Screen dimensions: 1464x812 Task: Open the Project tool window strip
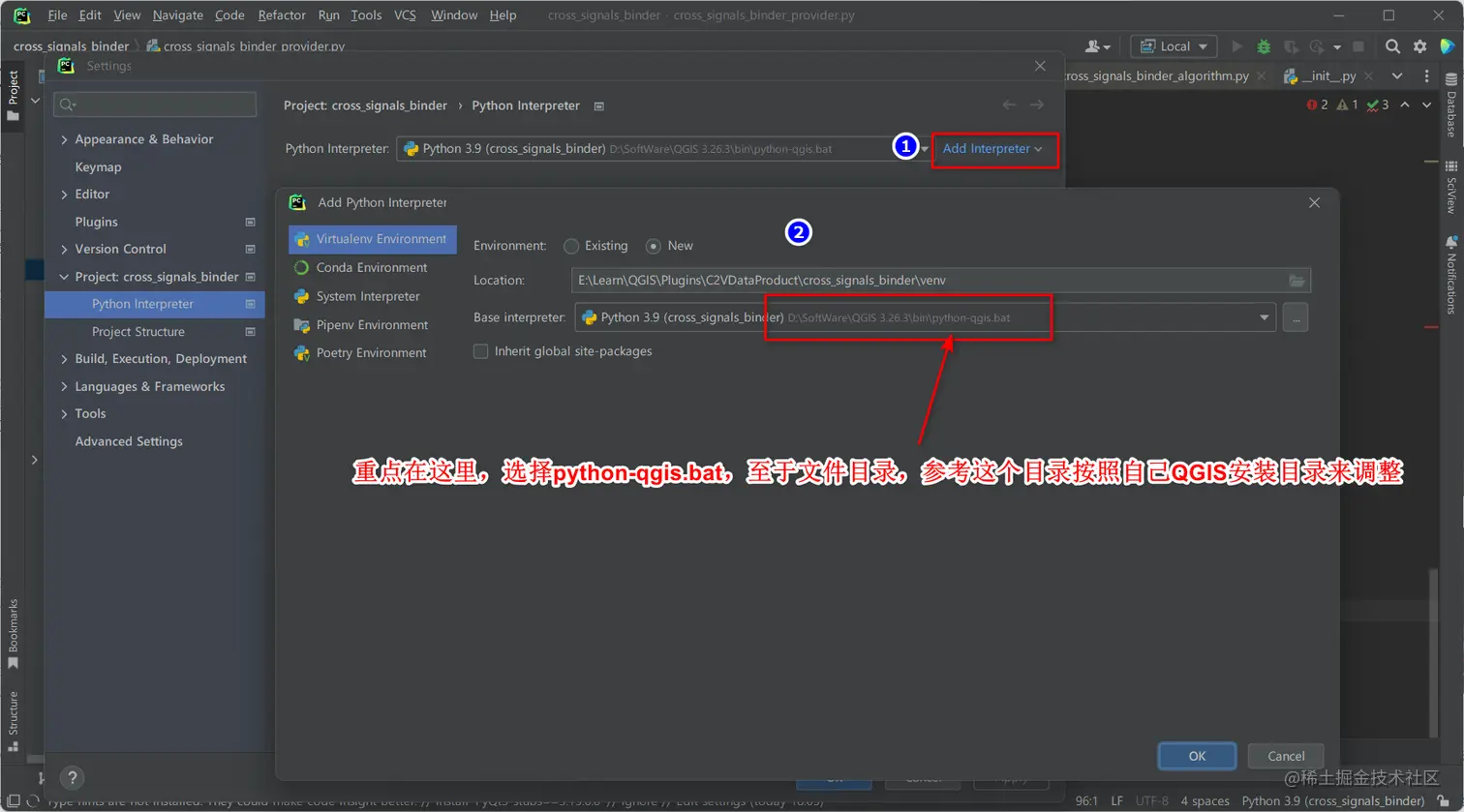(13, 95)
